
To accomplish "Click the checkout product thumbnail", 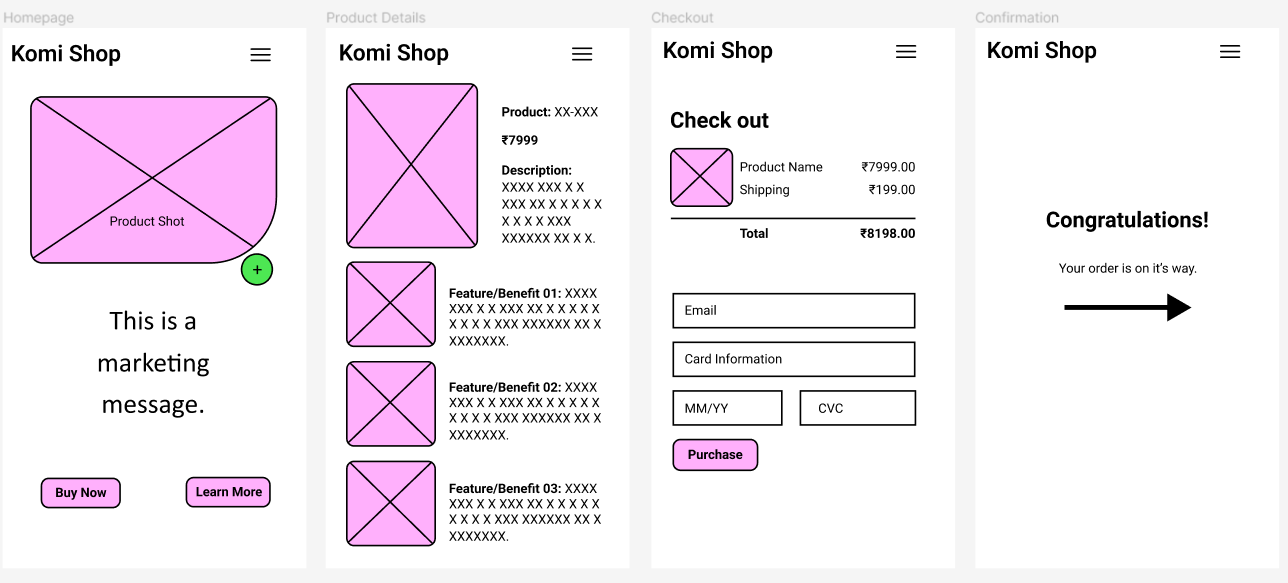I will pyautogui.click(x=701, y=177).
